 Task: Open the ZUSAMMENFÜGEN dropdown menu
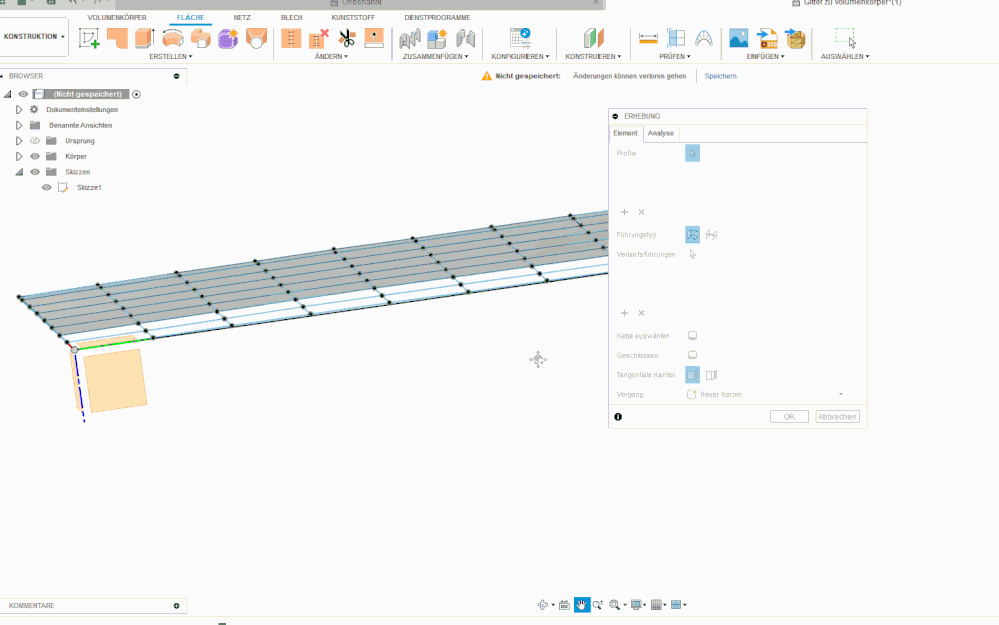coord(435,57)
